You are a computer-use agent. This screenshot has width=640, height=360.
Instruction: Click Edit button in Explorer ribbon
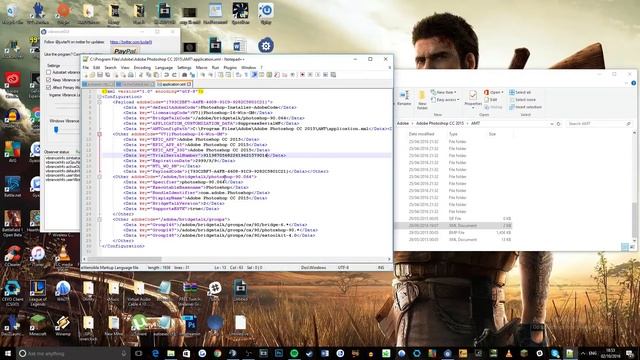click(x=490, y=100)
